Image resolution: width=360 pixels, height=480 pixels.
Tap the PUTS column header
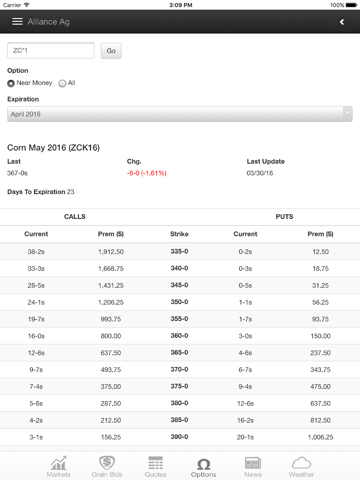[284, 217]
